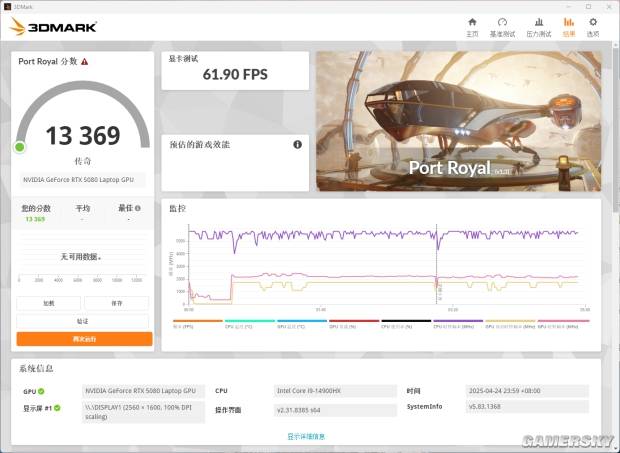The height and width of the screenshot is (453, 620).
Task: Toggle the red GPU load (%) legend entry
Action: (354, 324)
